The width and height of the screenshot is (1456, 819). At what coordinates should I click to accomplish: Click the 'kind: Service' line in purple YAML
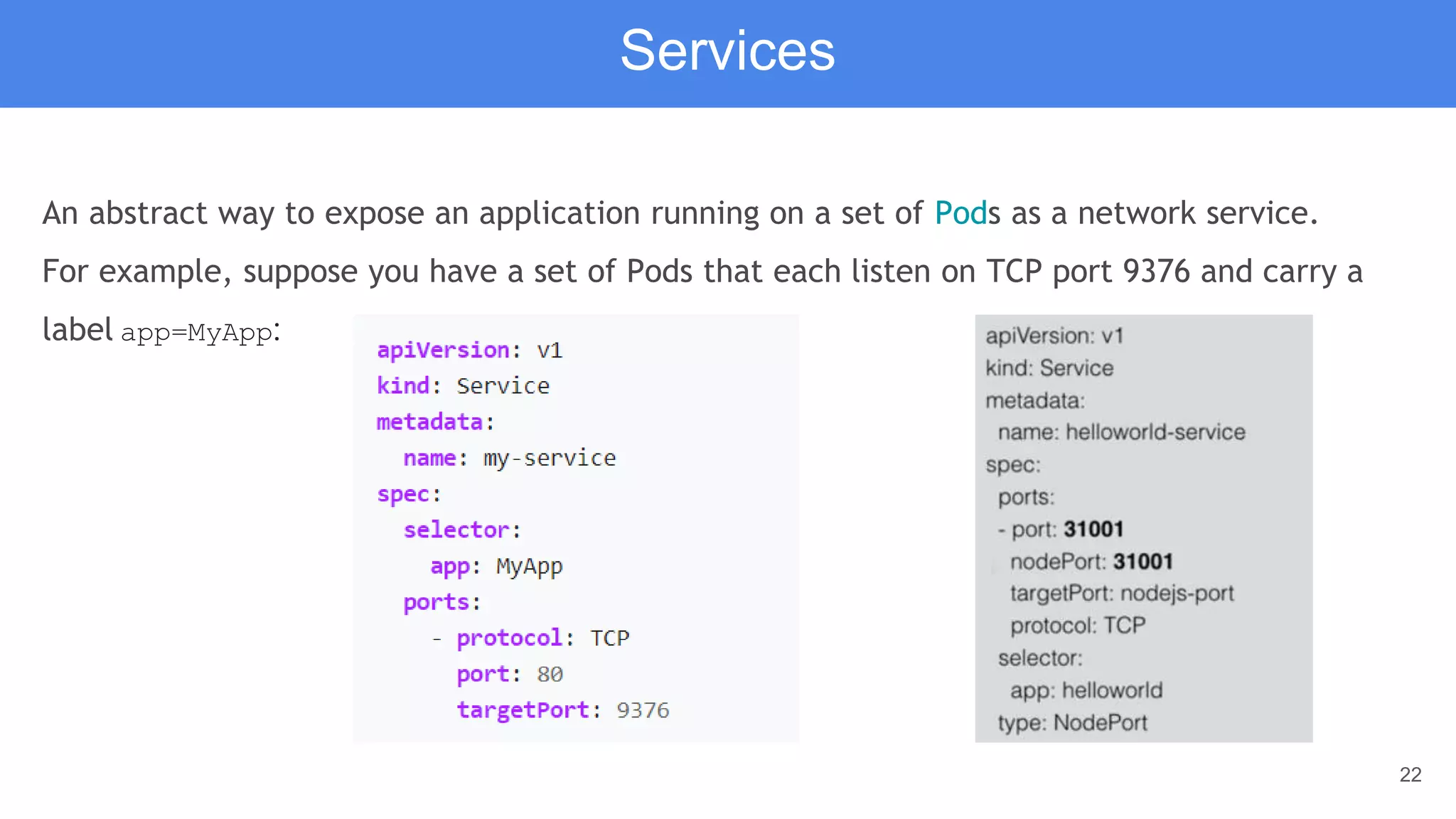463,386
